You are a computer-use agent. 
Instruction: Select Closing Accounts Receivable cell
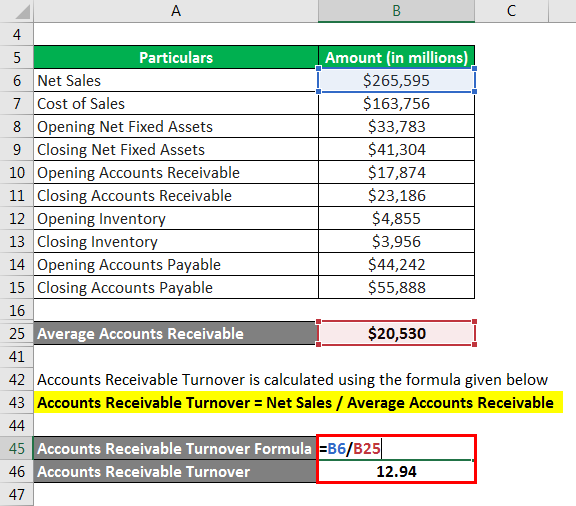(x=176, y=195)
